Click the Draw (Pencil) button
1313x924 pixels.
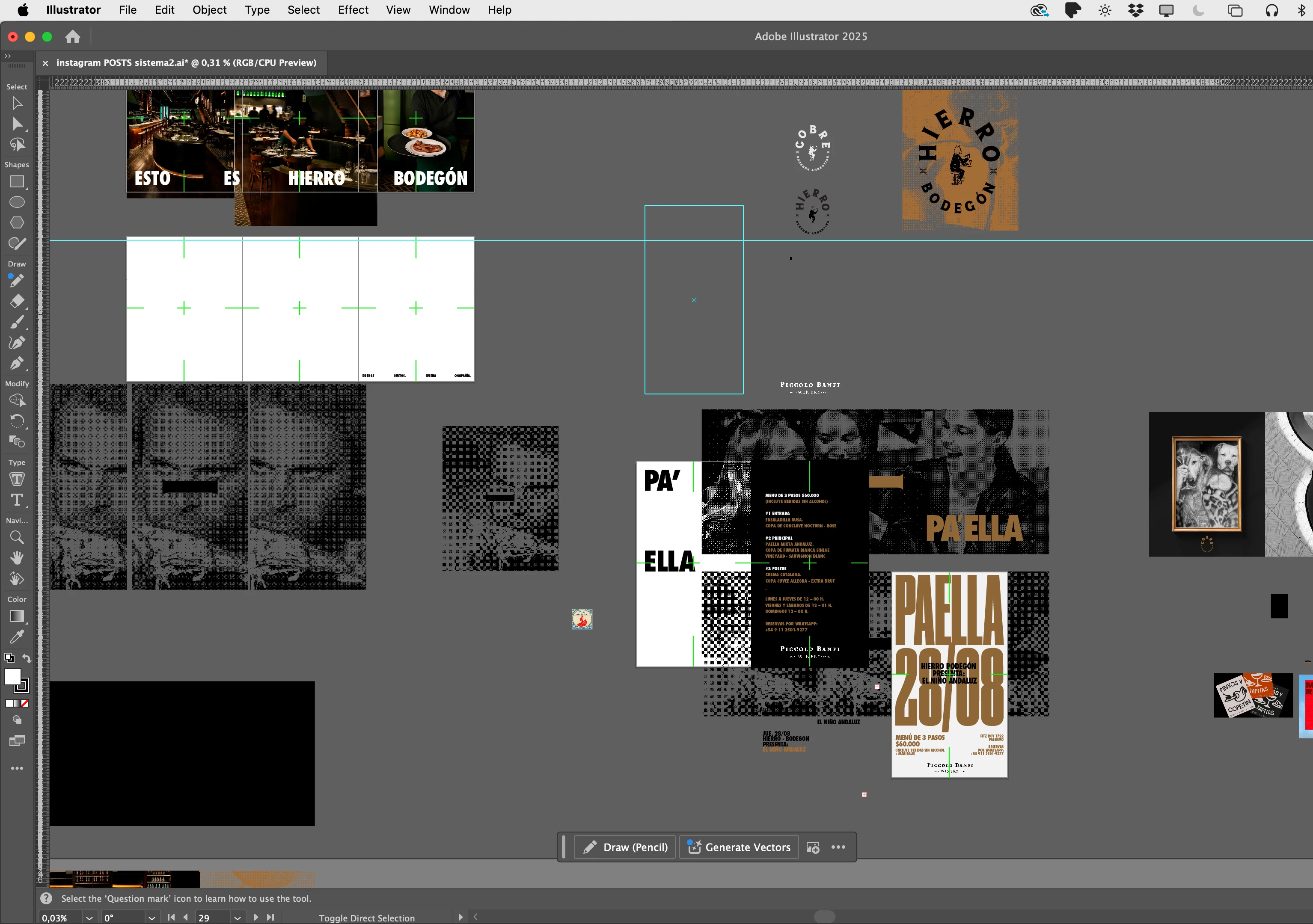pos(625,847)
